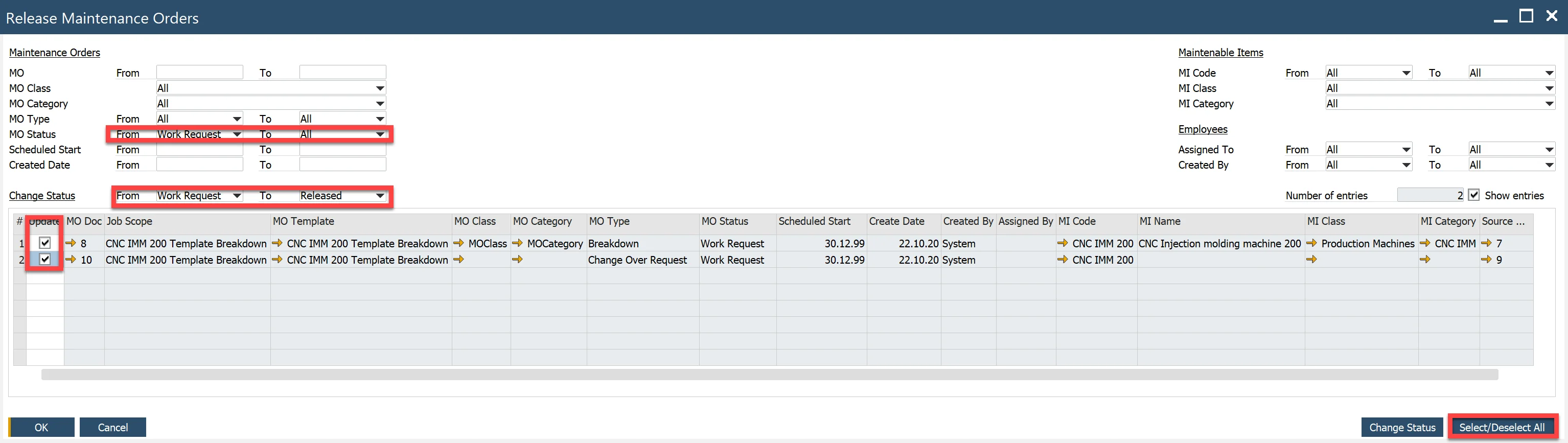This screenshot has height=443, width=1568.
Task: Open MO Template link arrow in row 1
Action: point(278,243)
